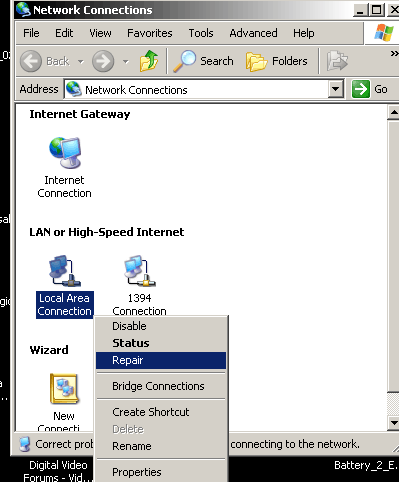Maximize the Network Connections window
The image size is (399, 482).
(376, 10)
